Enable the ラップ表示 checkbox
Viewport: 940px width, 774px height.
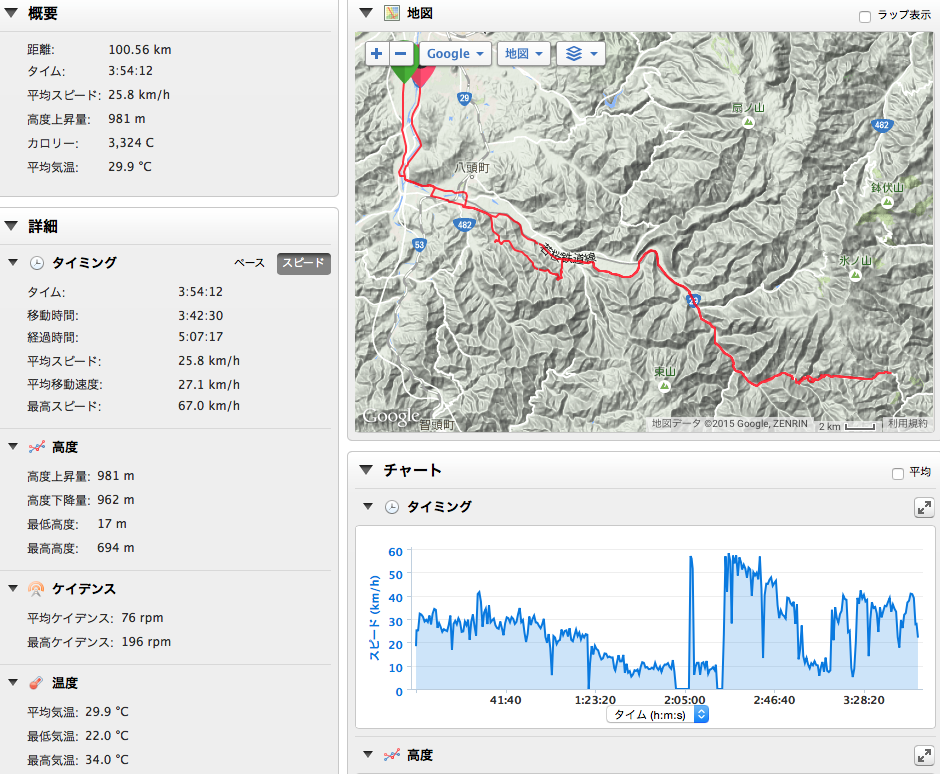click(865, 16)
